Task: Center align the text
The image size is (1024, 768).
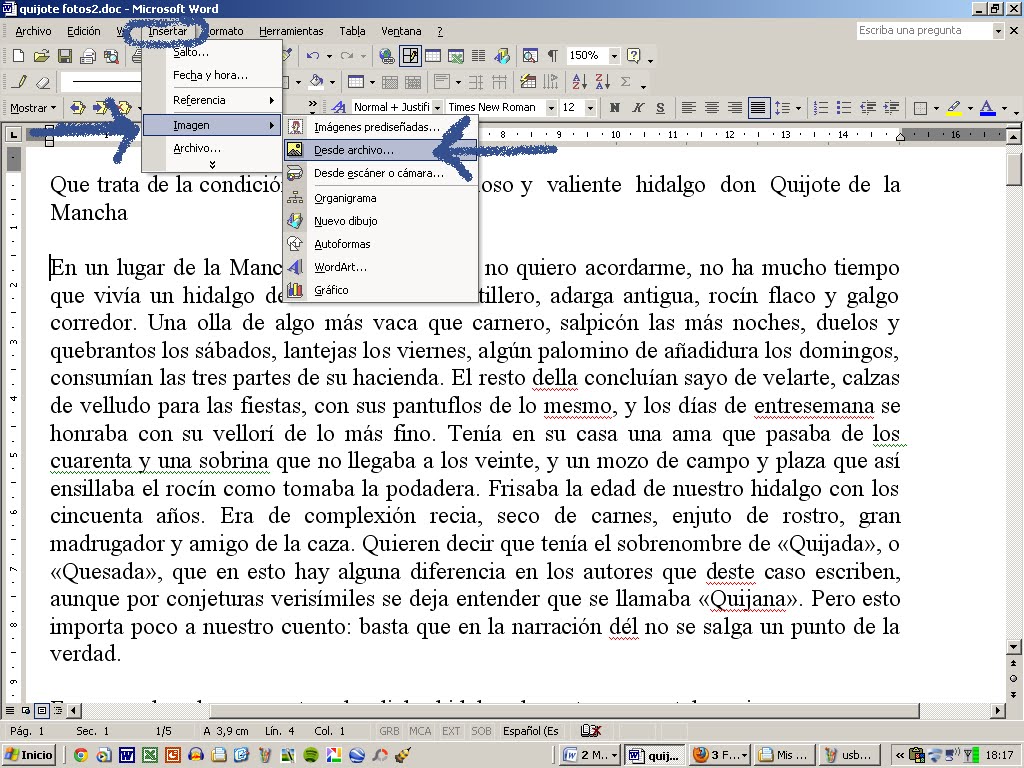Action: coord(712,107)
